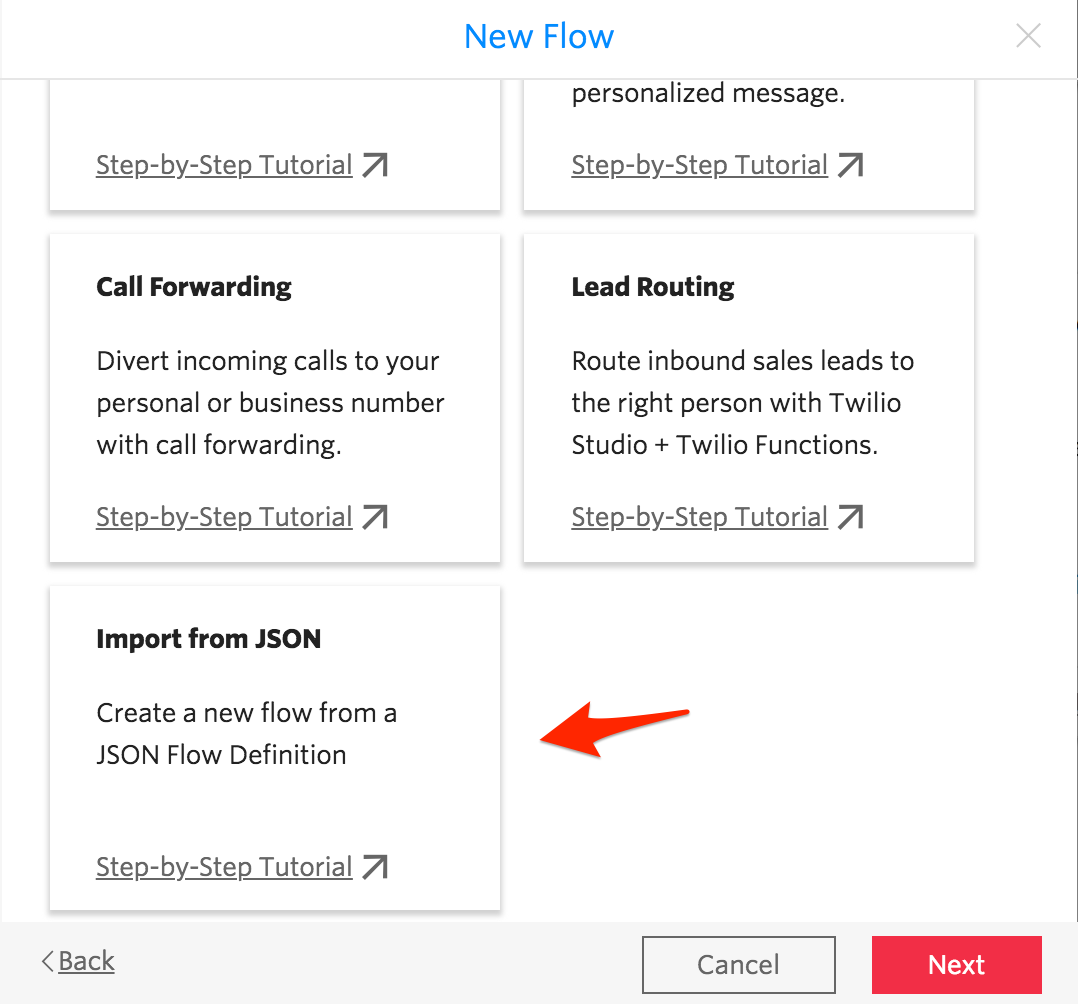Open the tutorial under the personalized message card
The height and width of the screenshot is (1004, 1078).
point(699,164)
